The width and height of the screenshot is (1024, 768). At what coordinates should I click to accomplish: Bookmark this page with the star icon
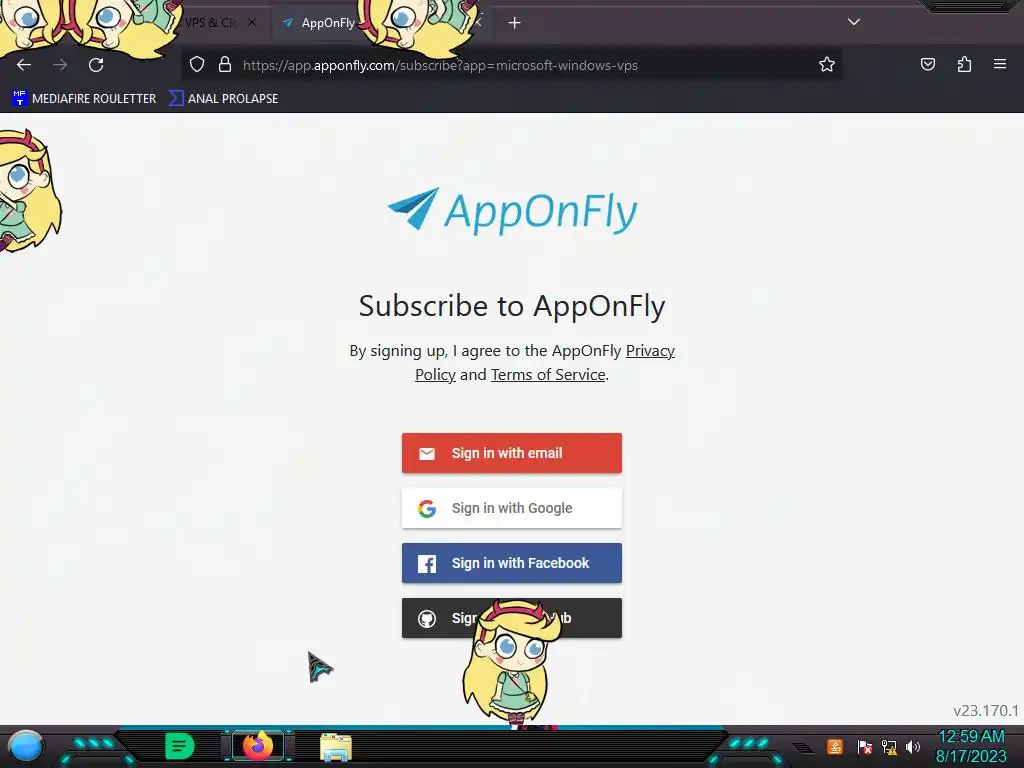click(x=827, y=65)
